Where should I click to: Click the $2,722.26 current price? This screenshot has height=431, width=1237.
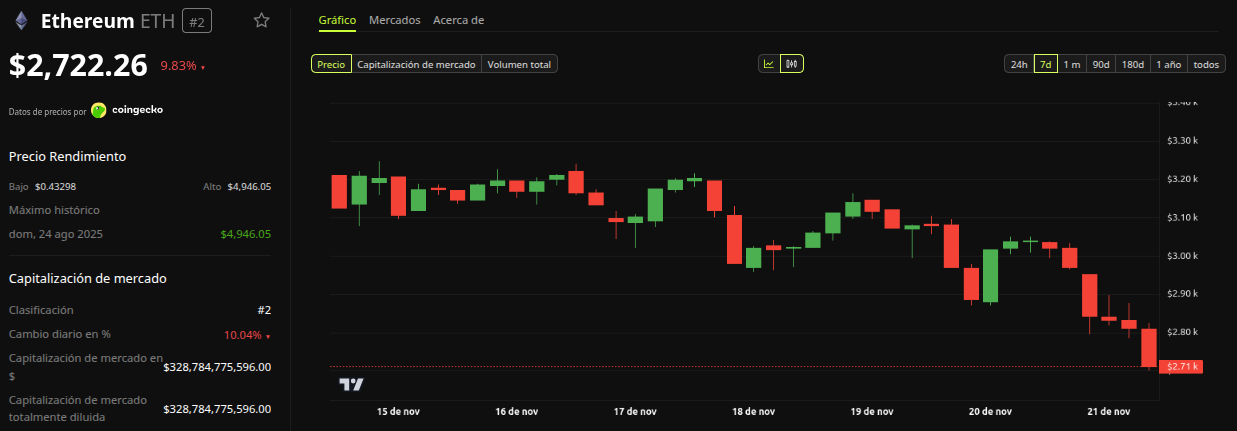pos(78,65)
